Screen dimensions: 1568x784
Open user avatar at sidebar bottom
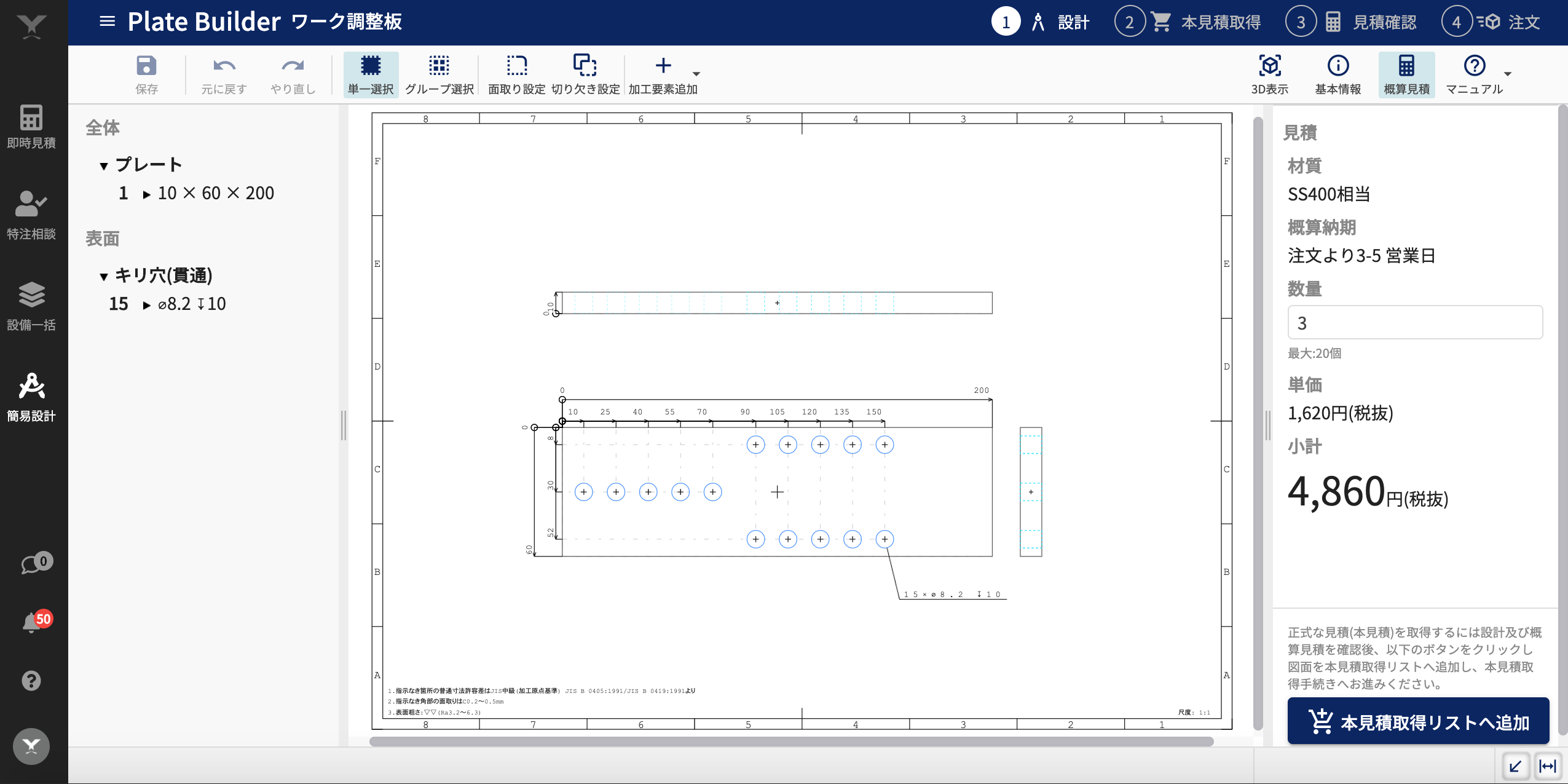pyautogui.click(x=31, y=746)
